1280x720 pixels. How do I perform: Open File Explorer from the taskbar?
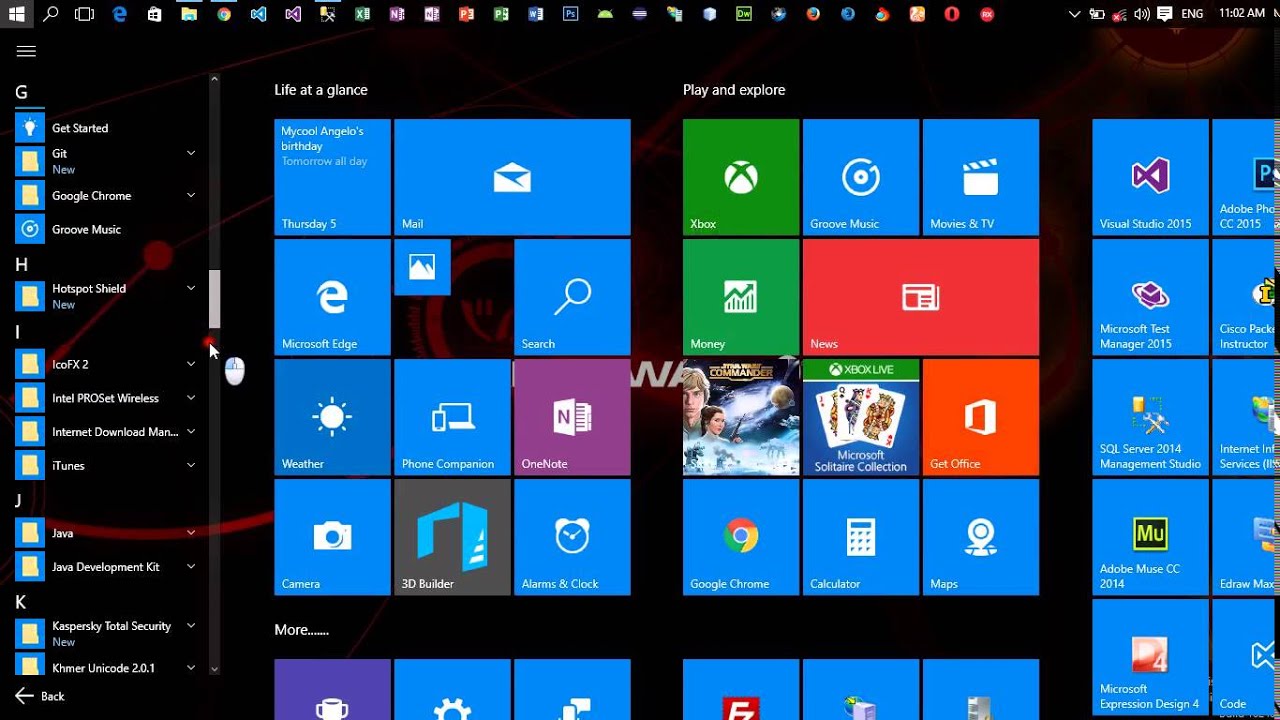188,14
